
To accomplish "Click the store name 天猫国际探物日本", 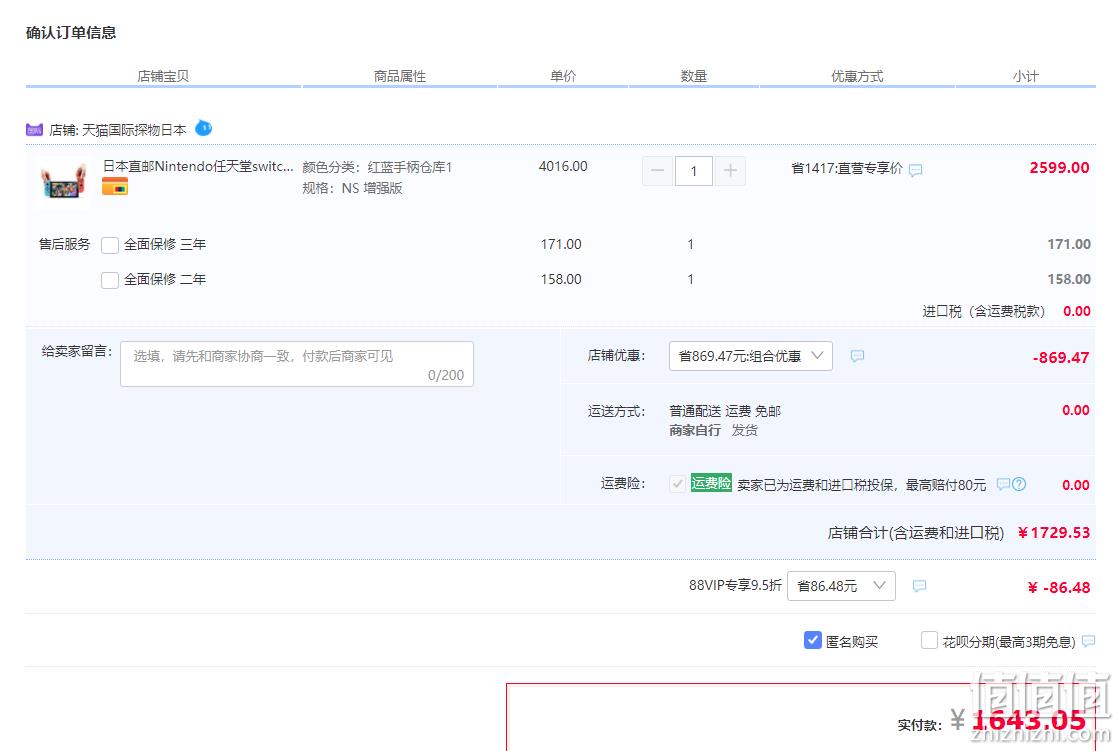I will [134, 130].
